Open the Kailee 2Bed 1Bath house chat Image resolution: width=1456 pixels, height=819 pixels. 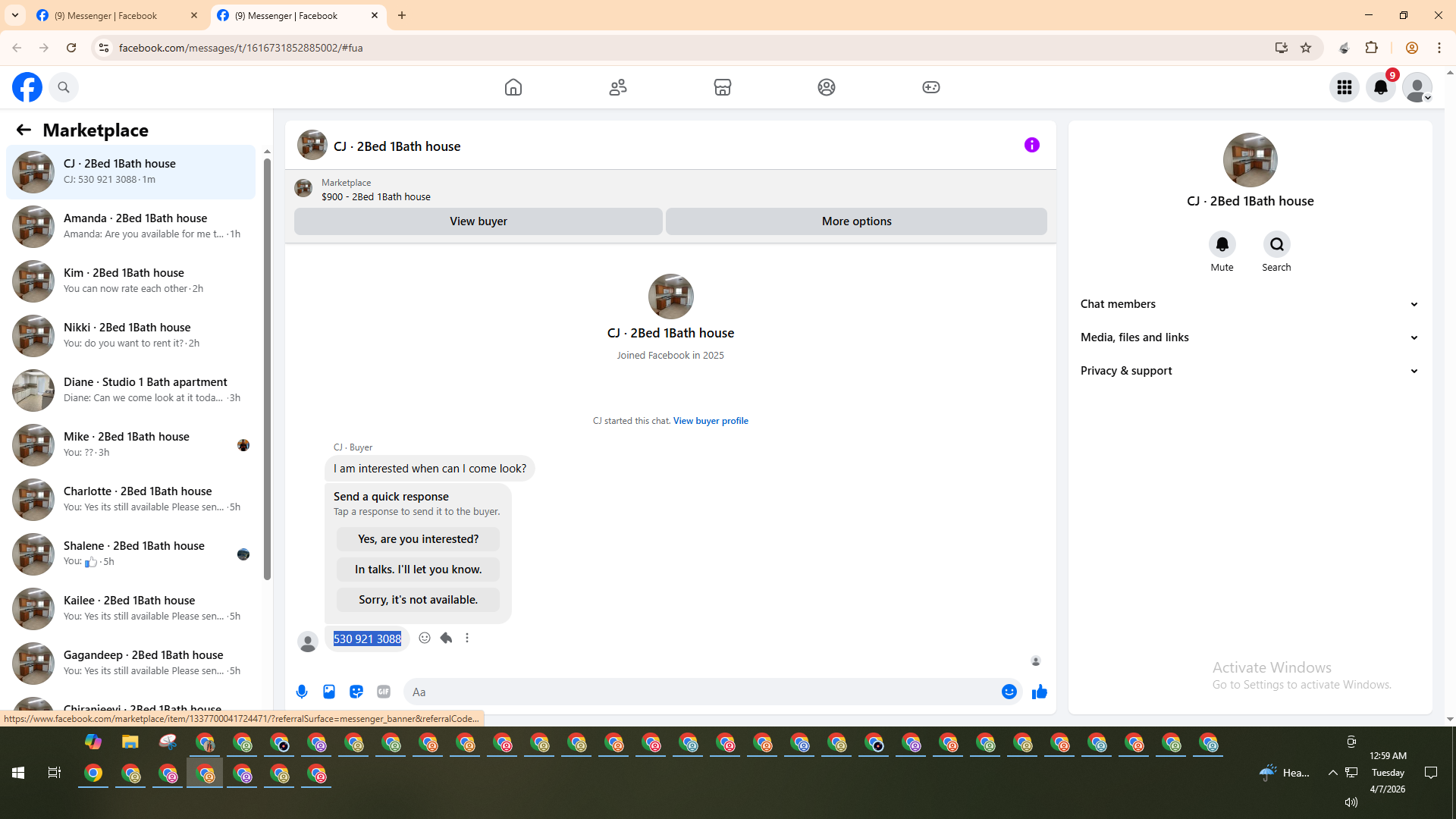pos(131,608)
